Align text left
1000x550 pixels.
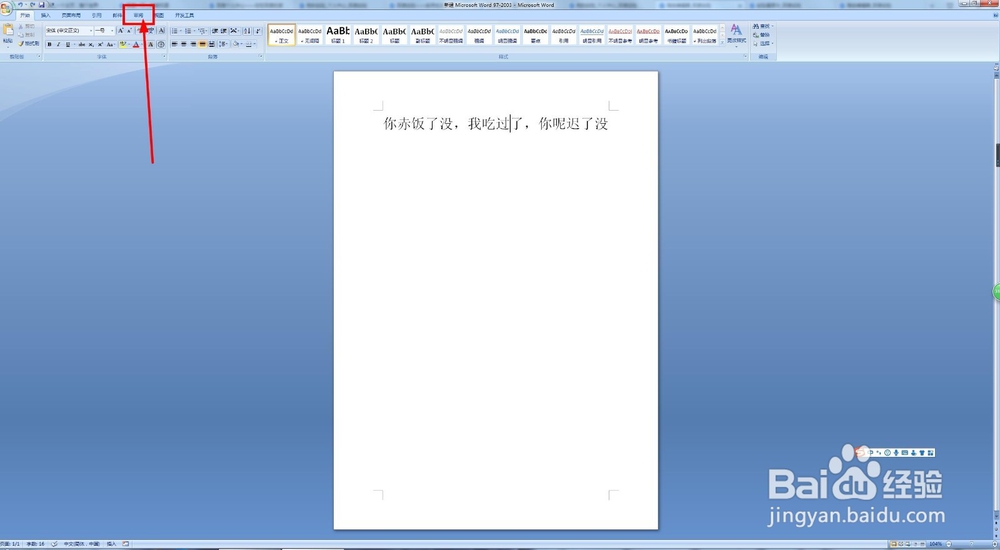(x=174, y=45)
